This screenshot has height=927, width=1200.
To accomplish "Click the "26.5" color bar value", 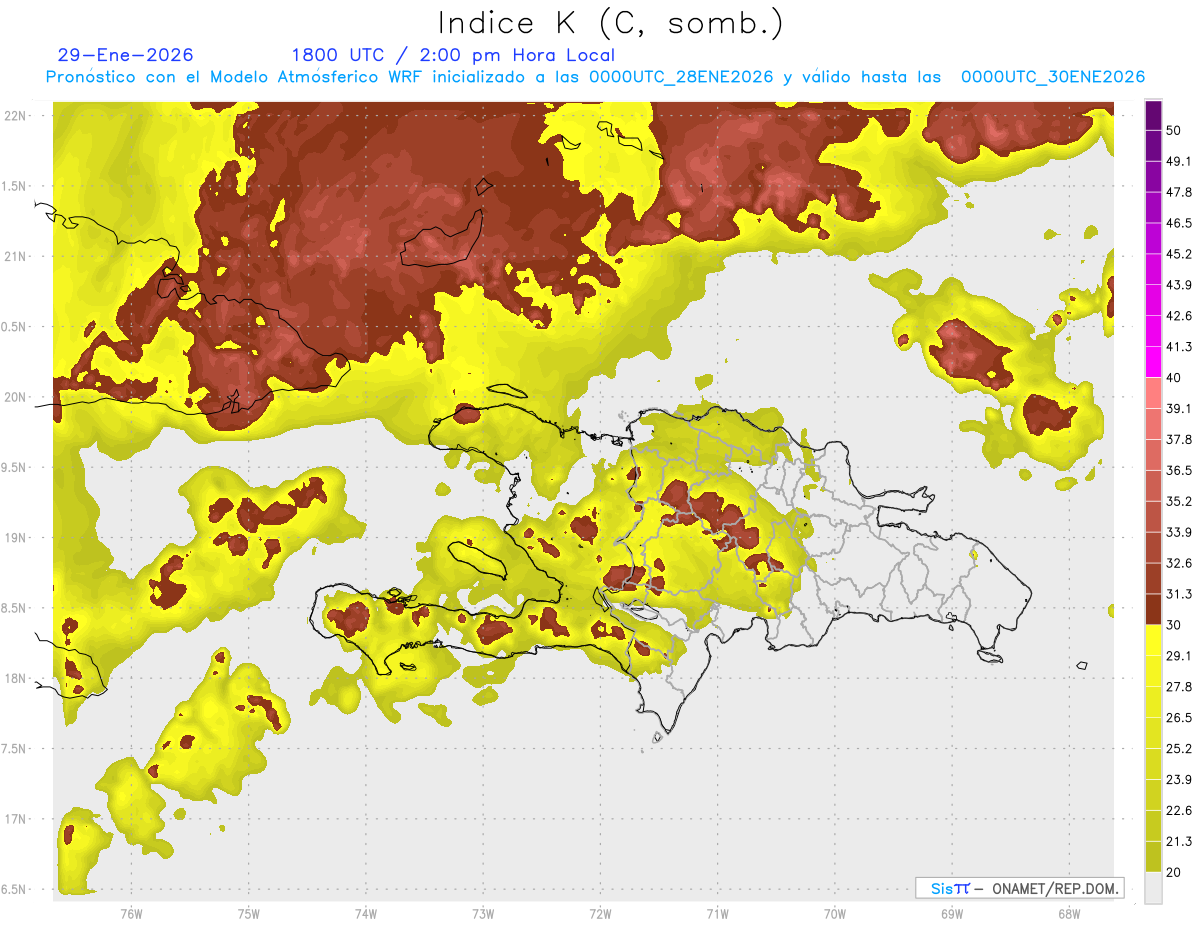I will click(x=1179, y=718).
